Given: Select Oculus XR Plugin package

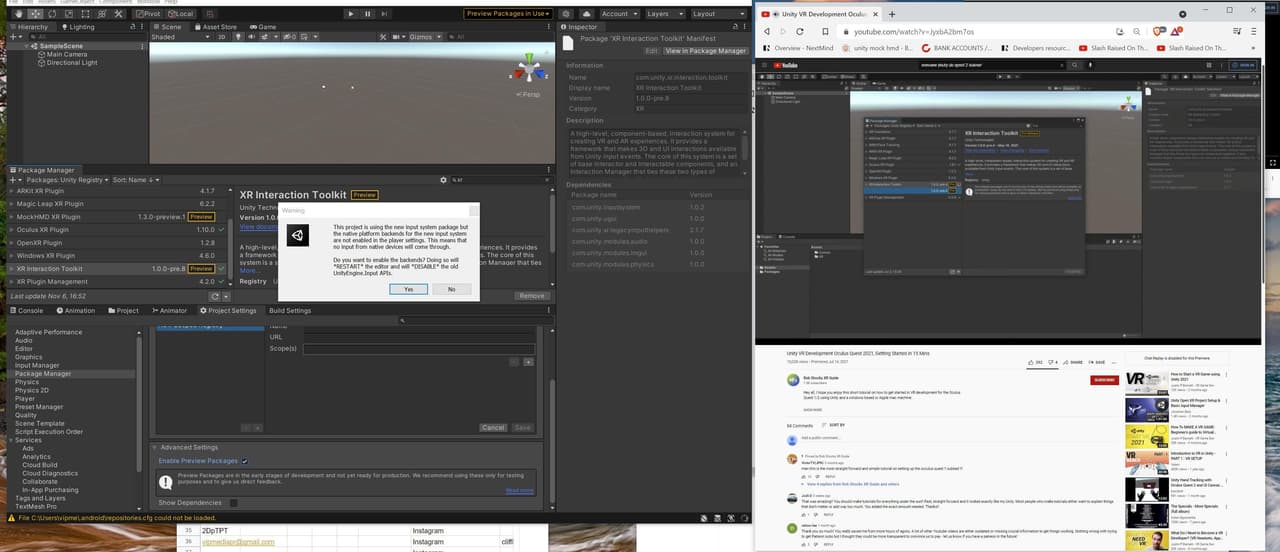Looking at the screenshot, I should pyautogui.click(x=120, y=229).
